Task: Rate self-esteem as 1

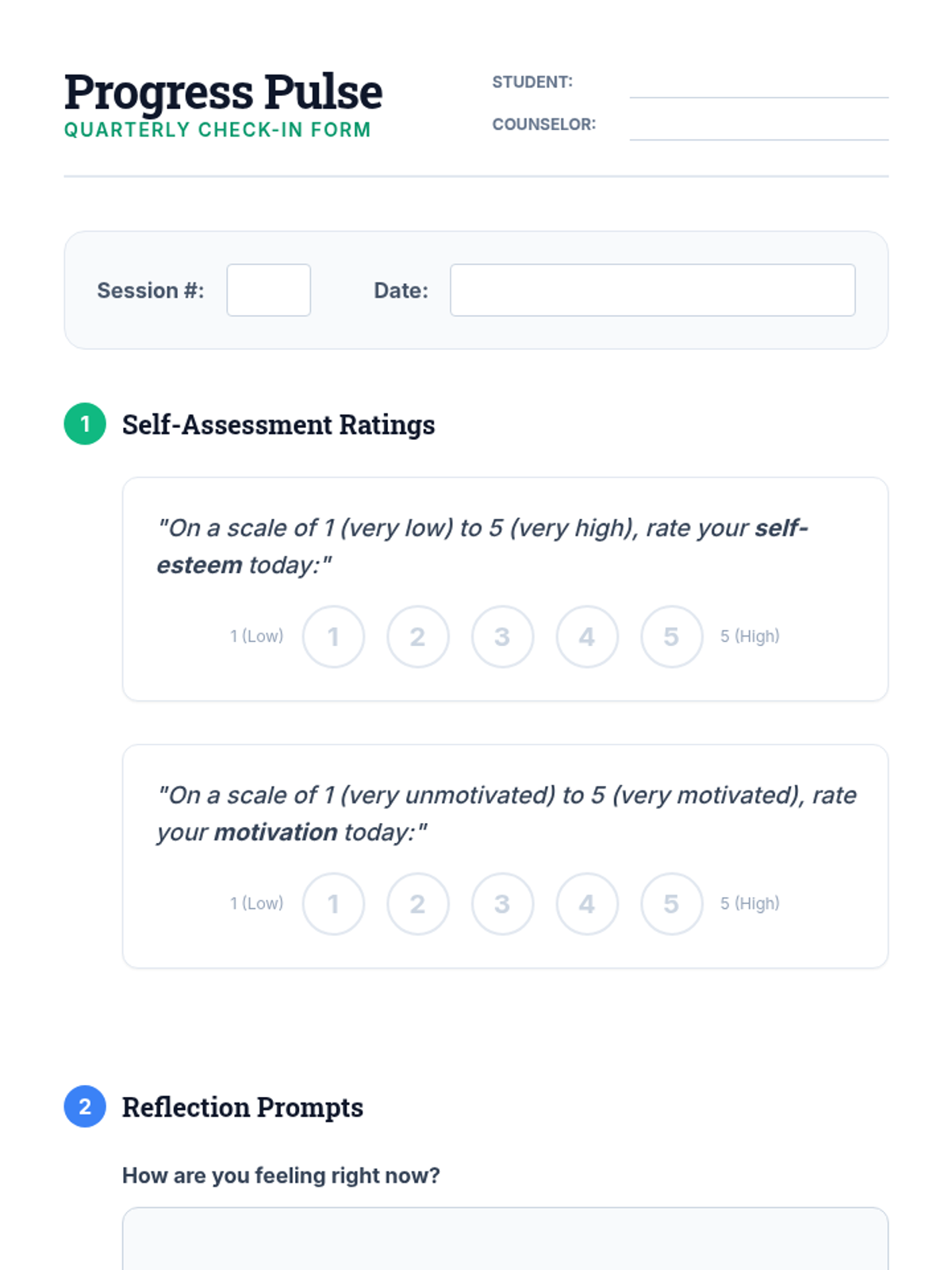Action: pos(333,637)
